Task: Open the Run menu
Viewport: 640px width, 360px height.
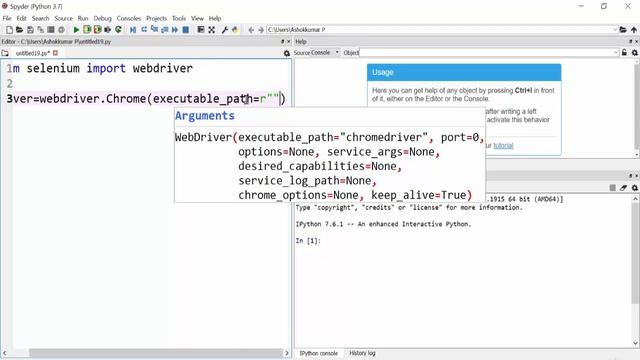Action: 83,18
